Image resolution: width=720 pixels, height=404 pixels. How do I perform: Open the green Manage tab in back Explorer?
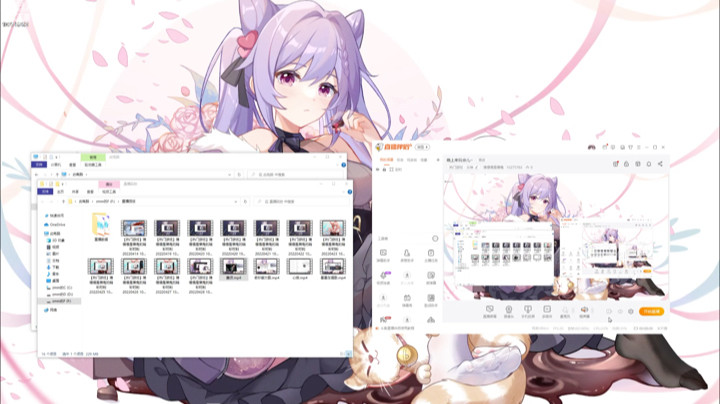93,157
